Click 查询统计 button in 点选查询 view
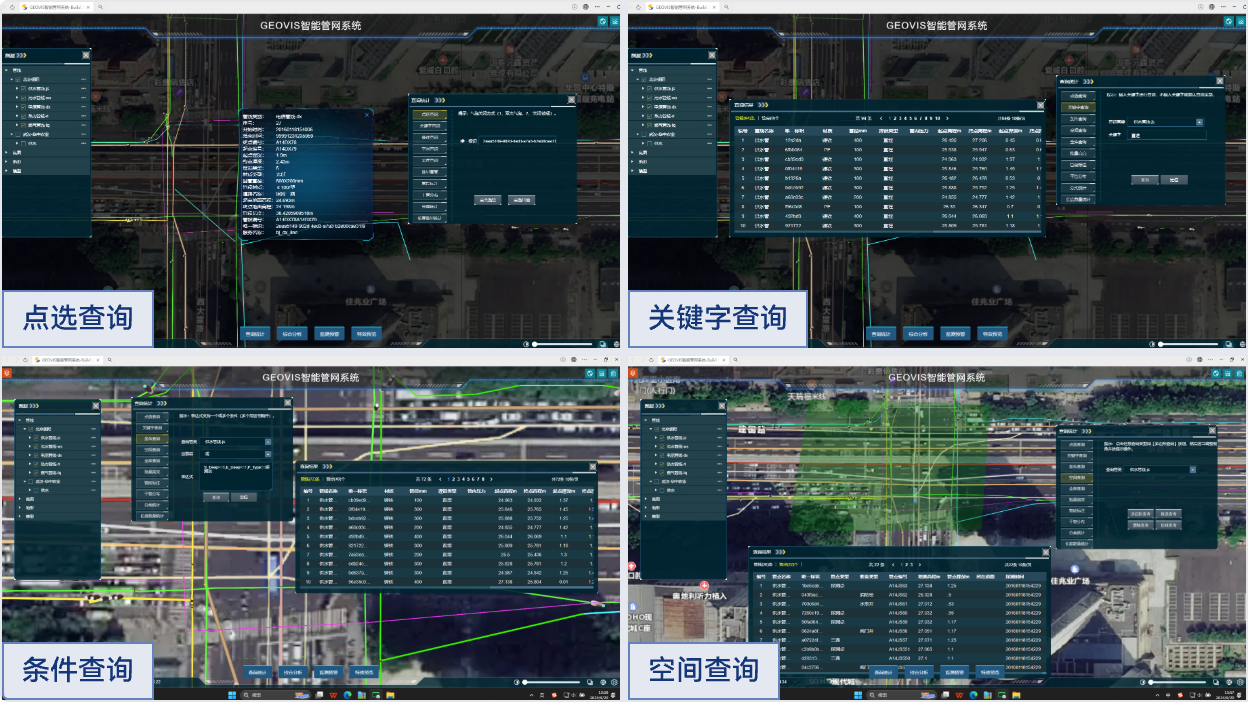The height and width of the screenshot is (702, 1248). [257, 333]
